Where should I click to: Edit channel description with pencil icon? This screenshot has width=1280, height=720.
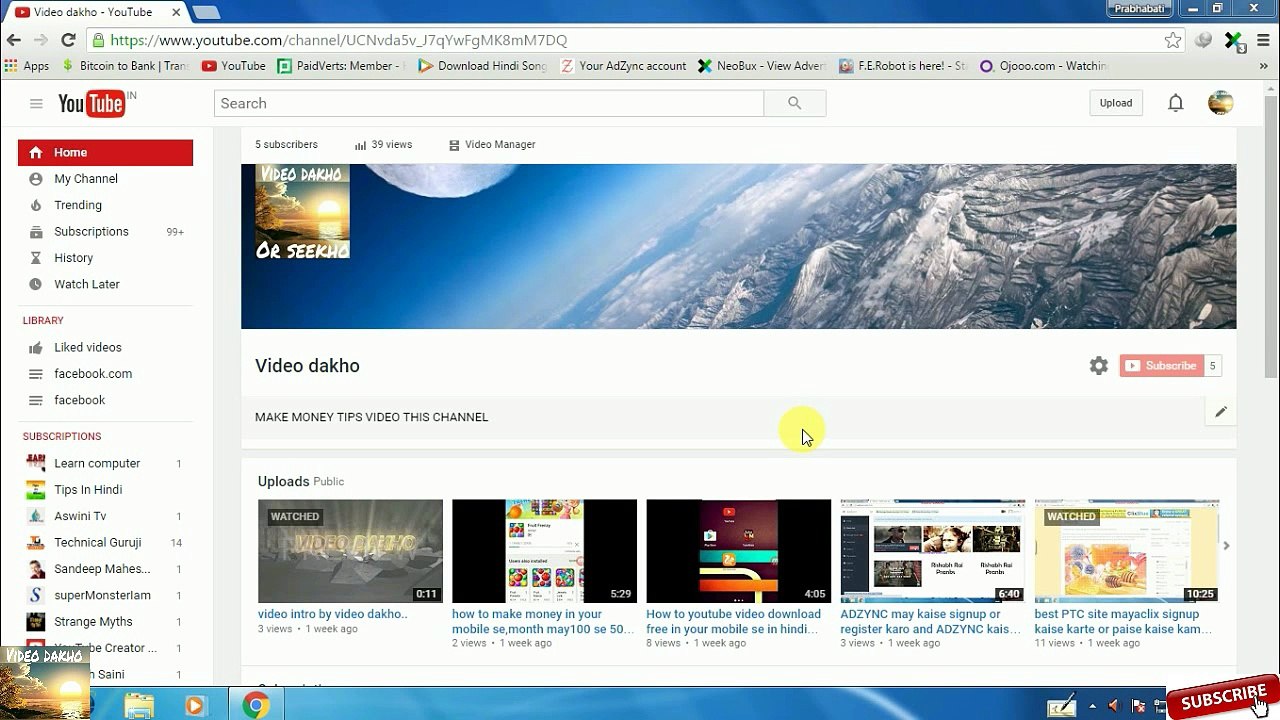(x=1221, y=412)
